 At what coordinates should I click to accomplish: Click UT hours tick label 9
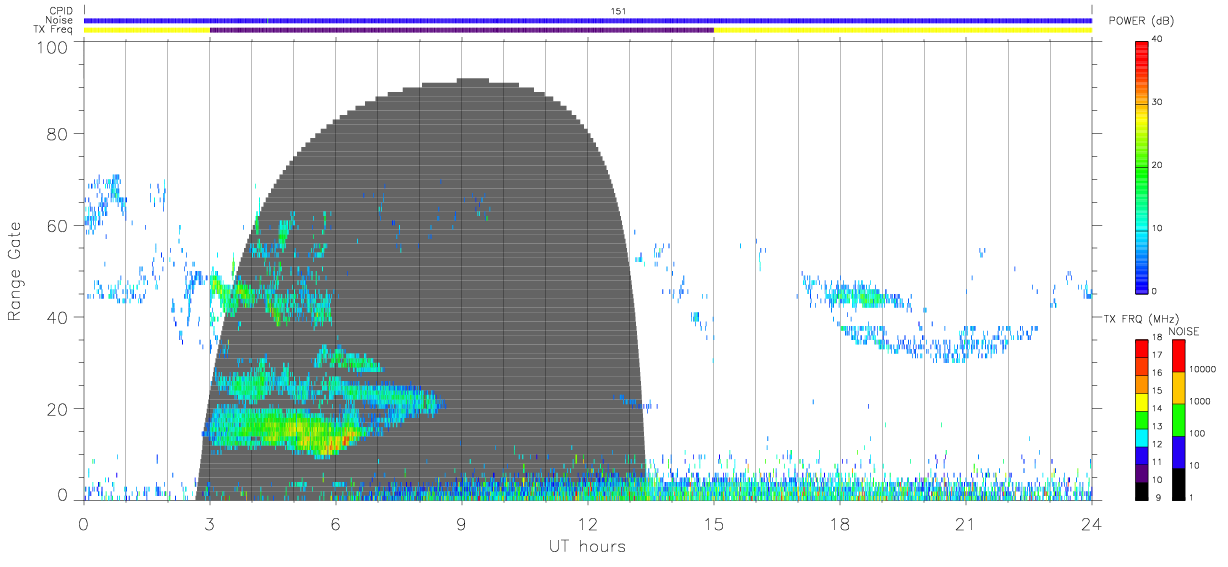point(462,523)
